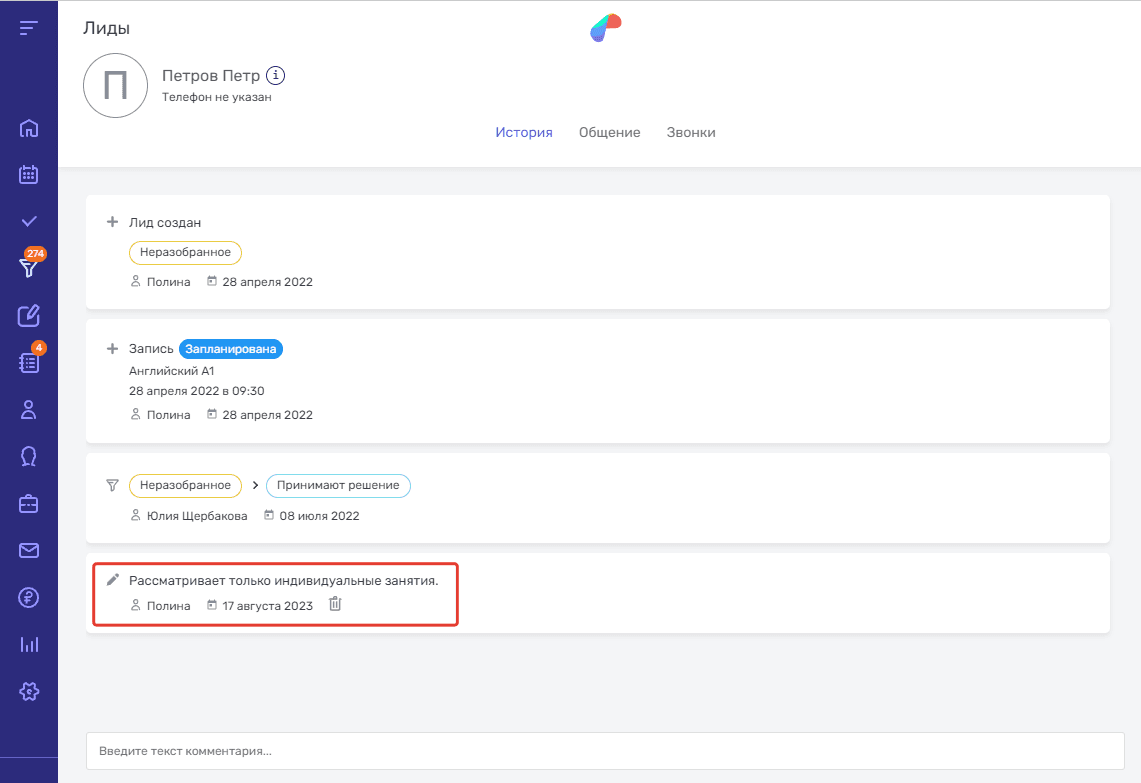This screenshot has width=1141, height=783.
Task: Click the 'Принимают решение' stage tag
Action: click(x=338, y=486)
